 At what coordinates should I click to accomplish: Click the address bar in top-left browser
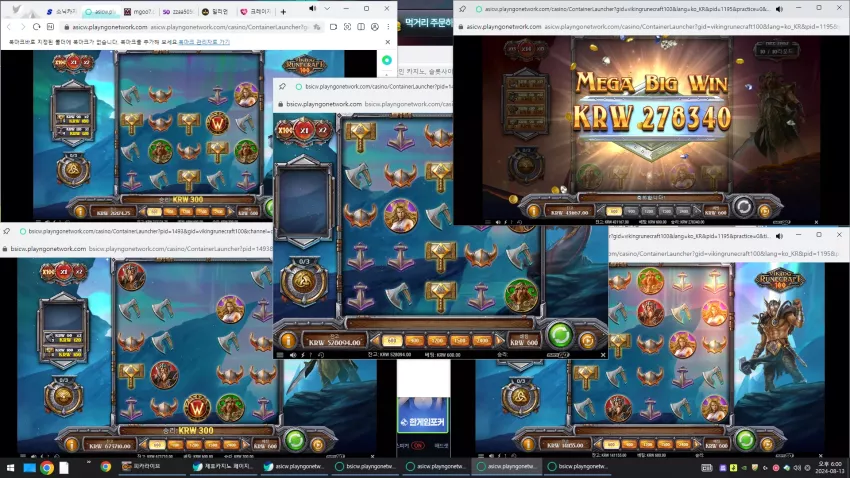192,27
